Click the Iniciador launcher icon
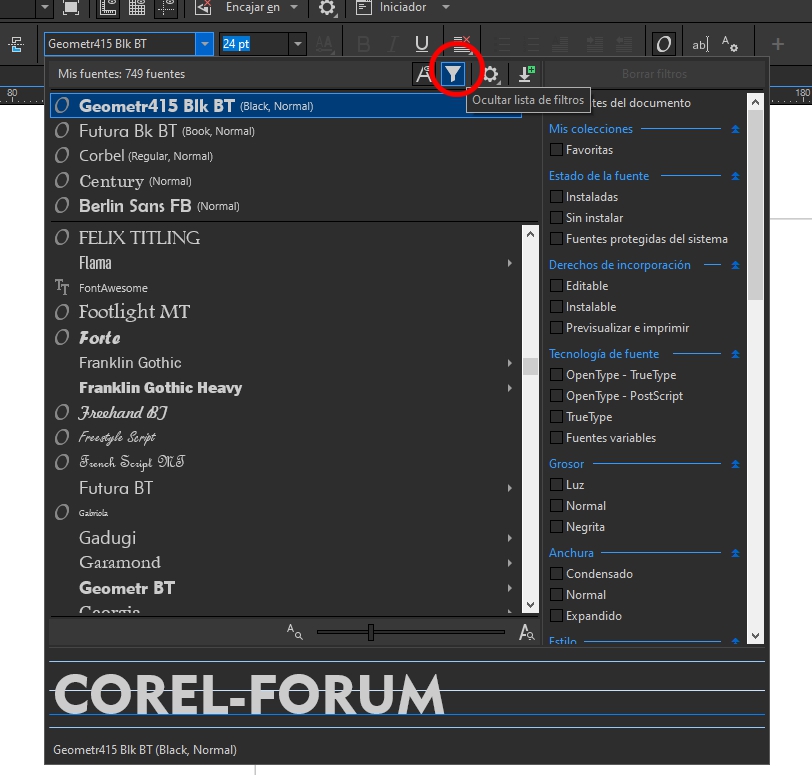 pyautogui.click(x=364, y=7)
